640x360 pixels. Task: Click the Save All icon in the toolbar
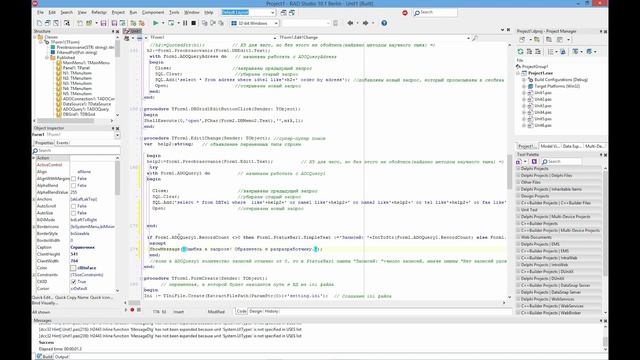point(115,23)
